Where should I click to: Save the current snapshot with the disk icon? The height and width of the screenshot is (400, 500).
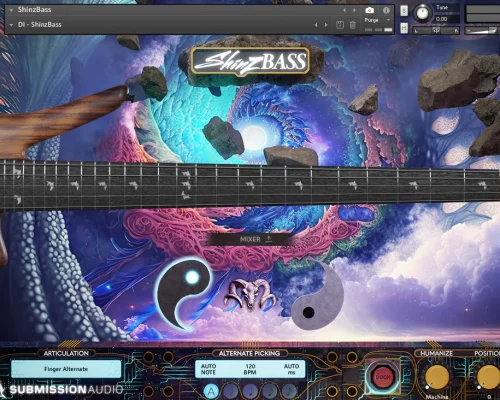tap(340, 25)
